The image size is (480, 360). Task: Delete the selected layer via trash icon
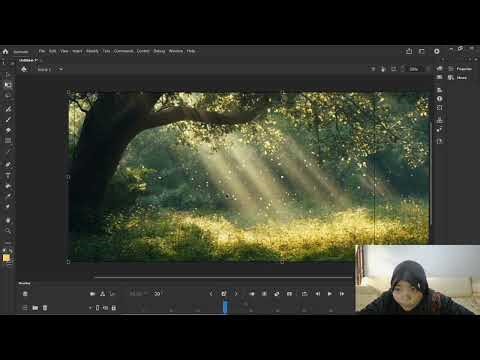(45, 308)
